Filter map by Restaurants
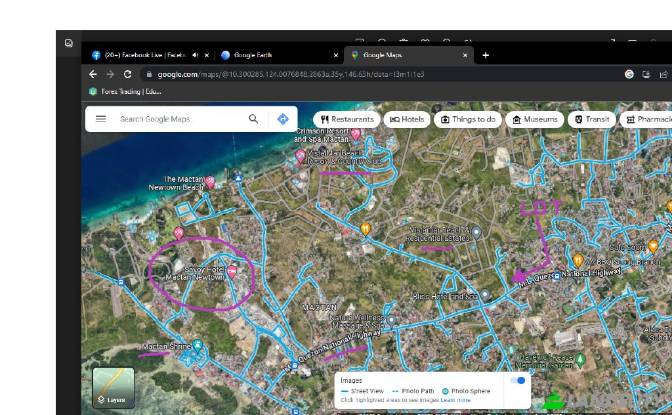The height and width of the screenshot is (415, 672). point(347,119)
